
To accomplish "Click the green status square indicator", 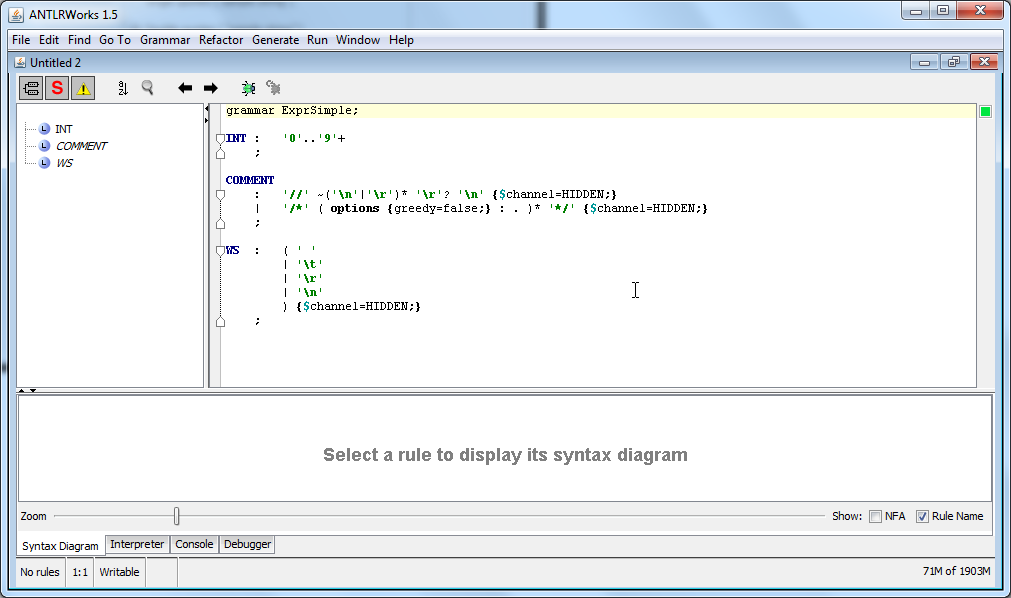I will (985, 111).
